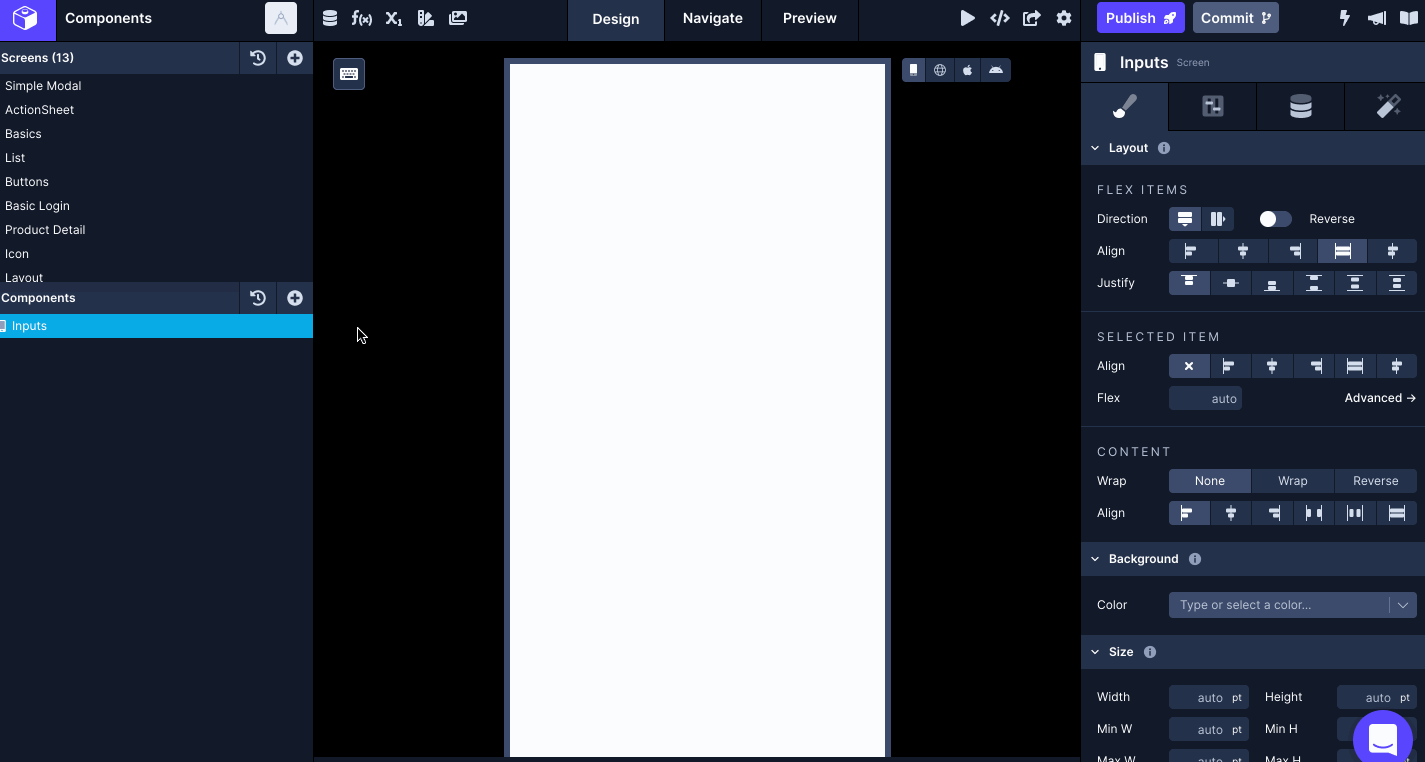Toggle the keyboard icon on canvas
Image resolution: width=1425 pixels, height=762 pixels.
coord(349,74)
